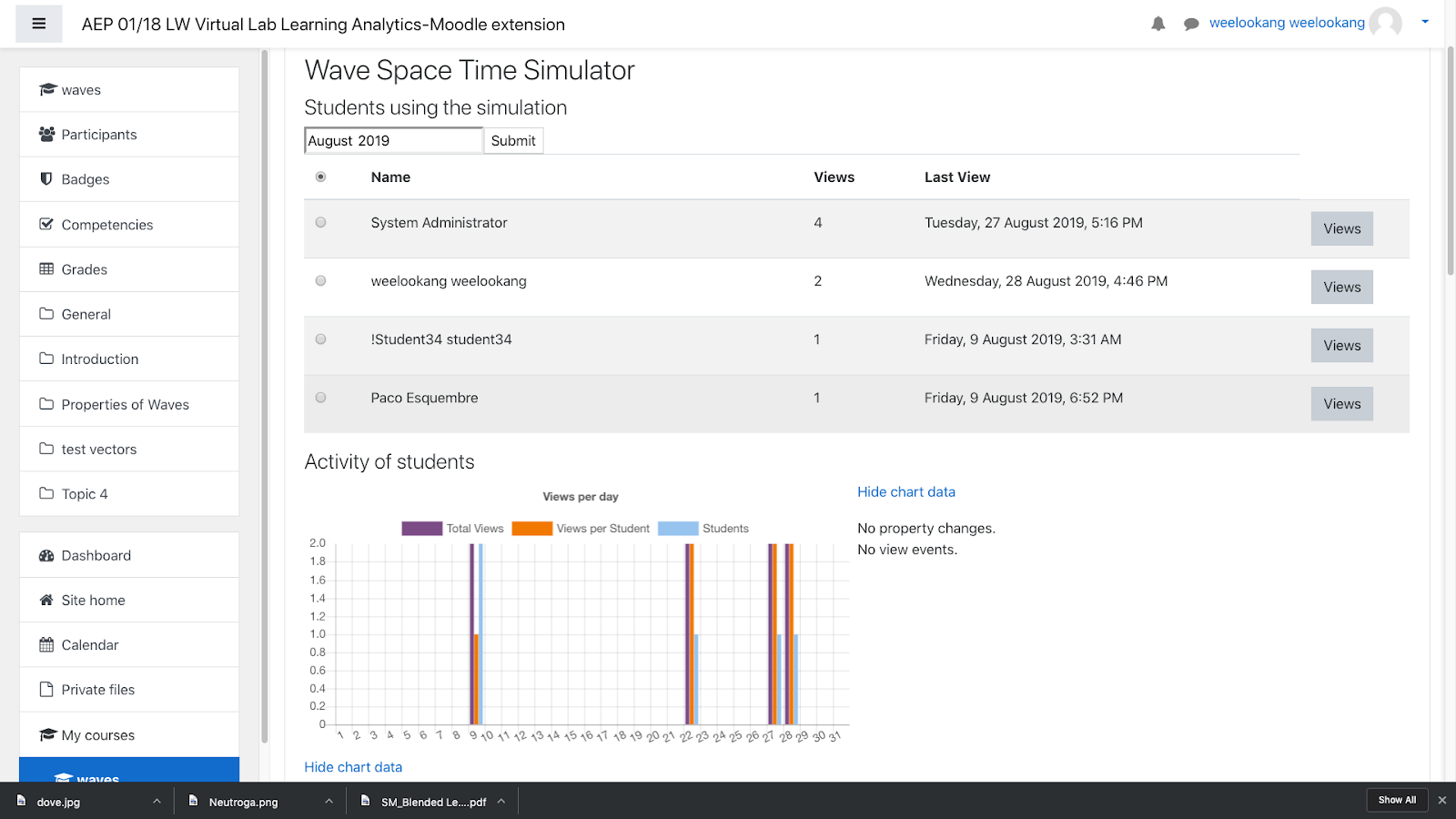1456x819 pixels.
Task: Select the System Administrator radio button
Action: (x=320, y=222)
